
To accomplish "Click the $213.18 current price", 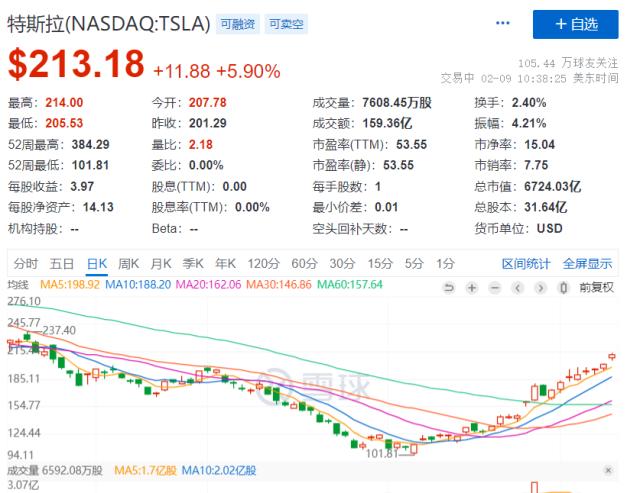I will pos(76,64).
